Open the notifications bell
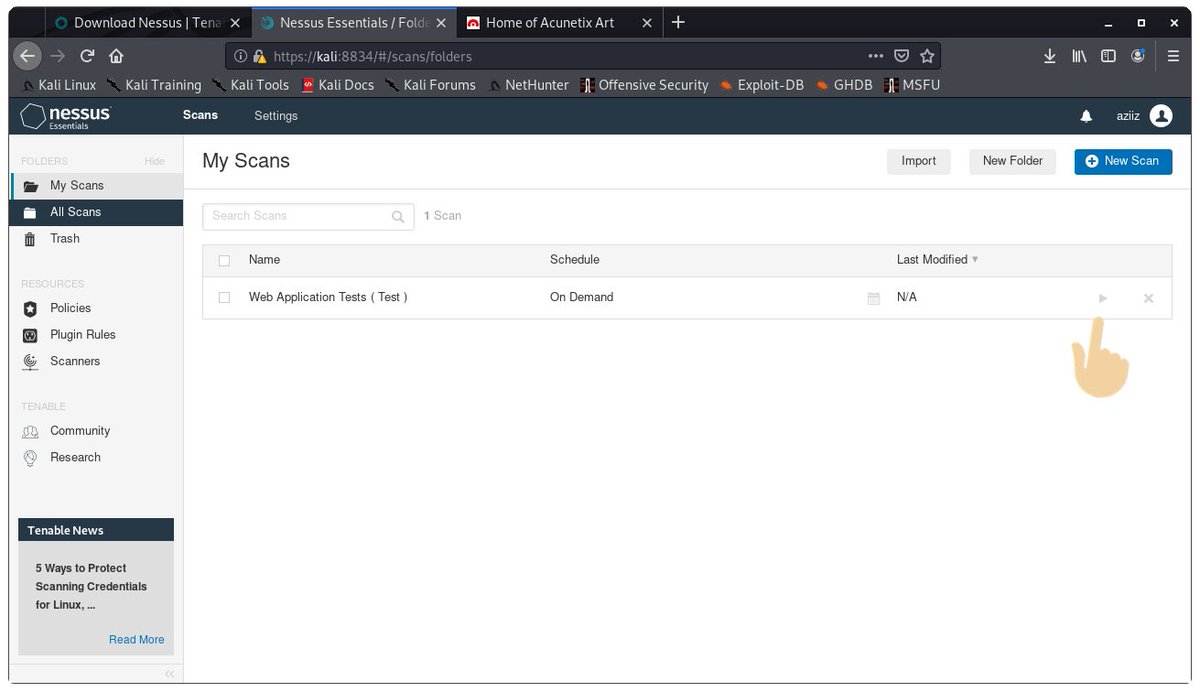The image size is (1200, 692). (x=1086, y=116)
